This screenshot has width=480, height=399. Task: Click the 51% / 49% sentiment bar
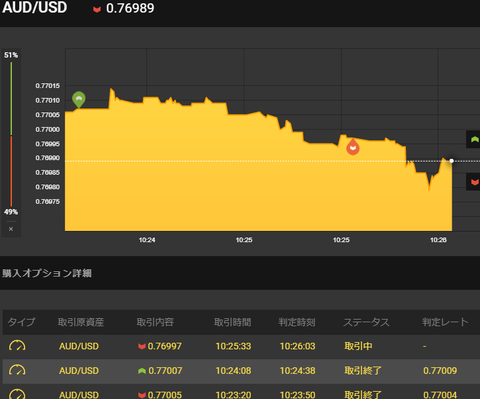11,134
